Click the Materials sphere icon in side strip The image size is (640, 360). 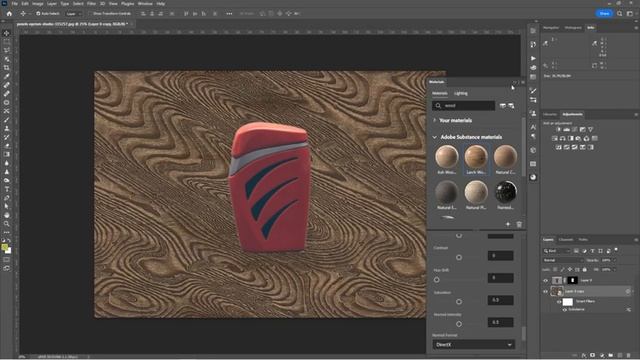click(x=533, y=177)
